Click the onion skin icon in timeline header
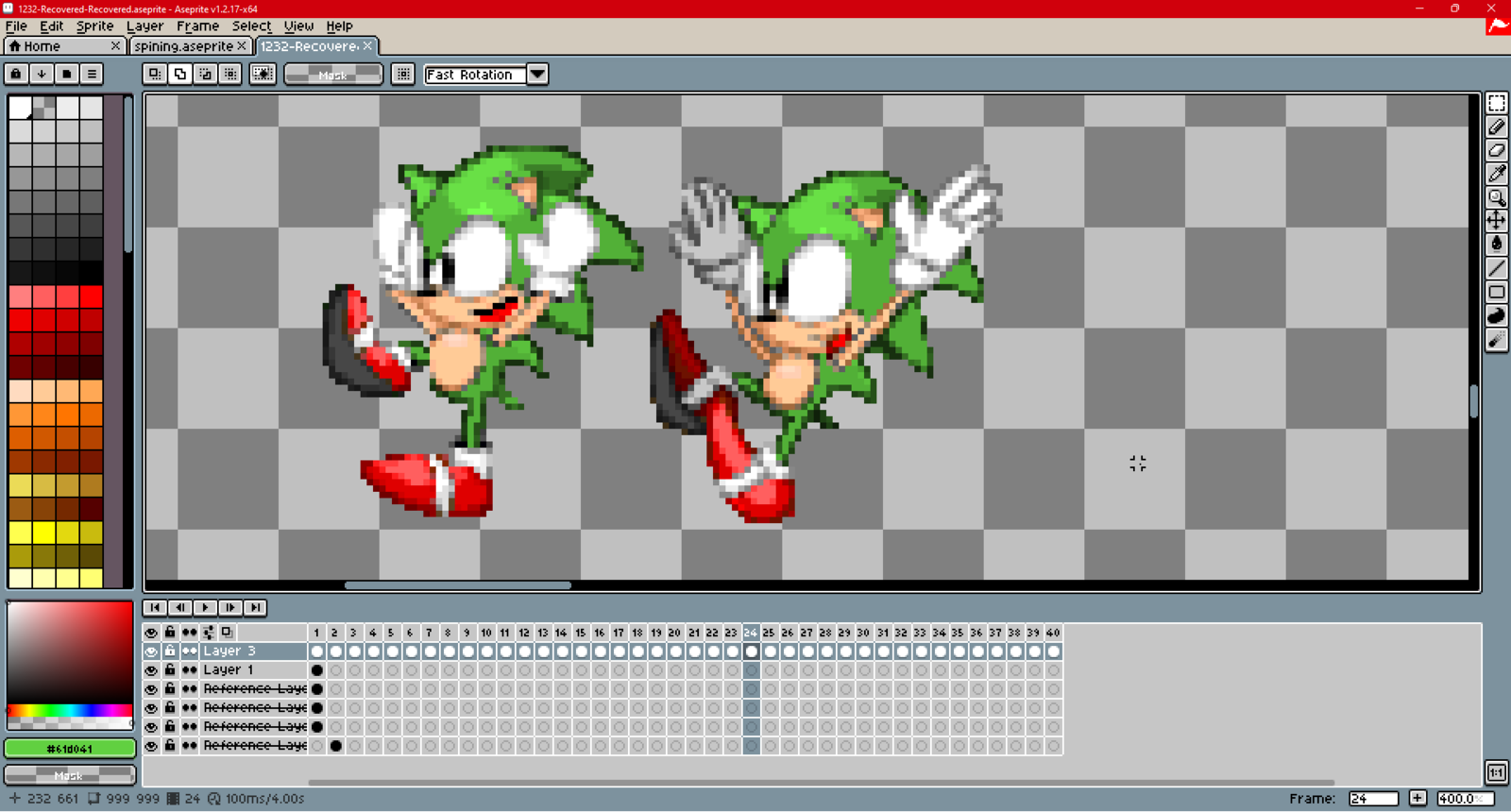Screen dimensions: 1511x812 [x=227, y=632]
